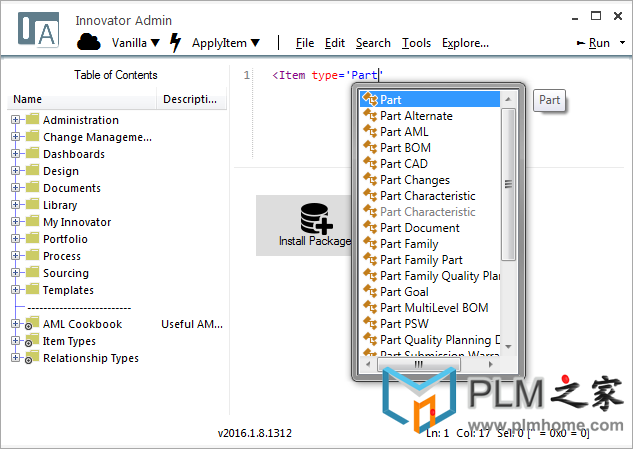Click the icon beside Part Goal
This screenshot has height=449, width=633.
(370, 292)
